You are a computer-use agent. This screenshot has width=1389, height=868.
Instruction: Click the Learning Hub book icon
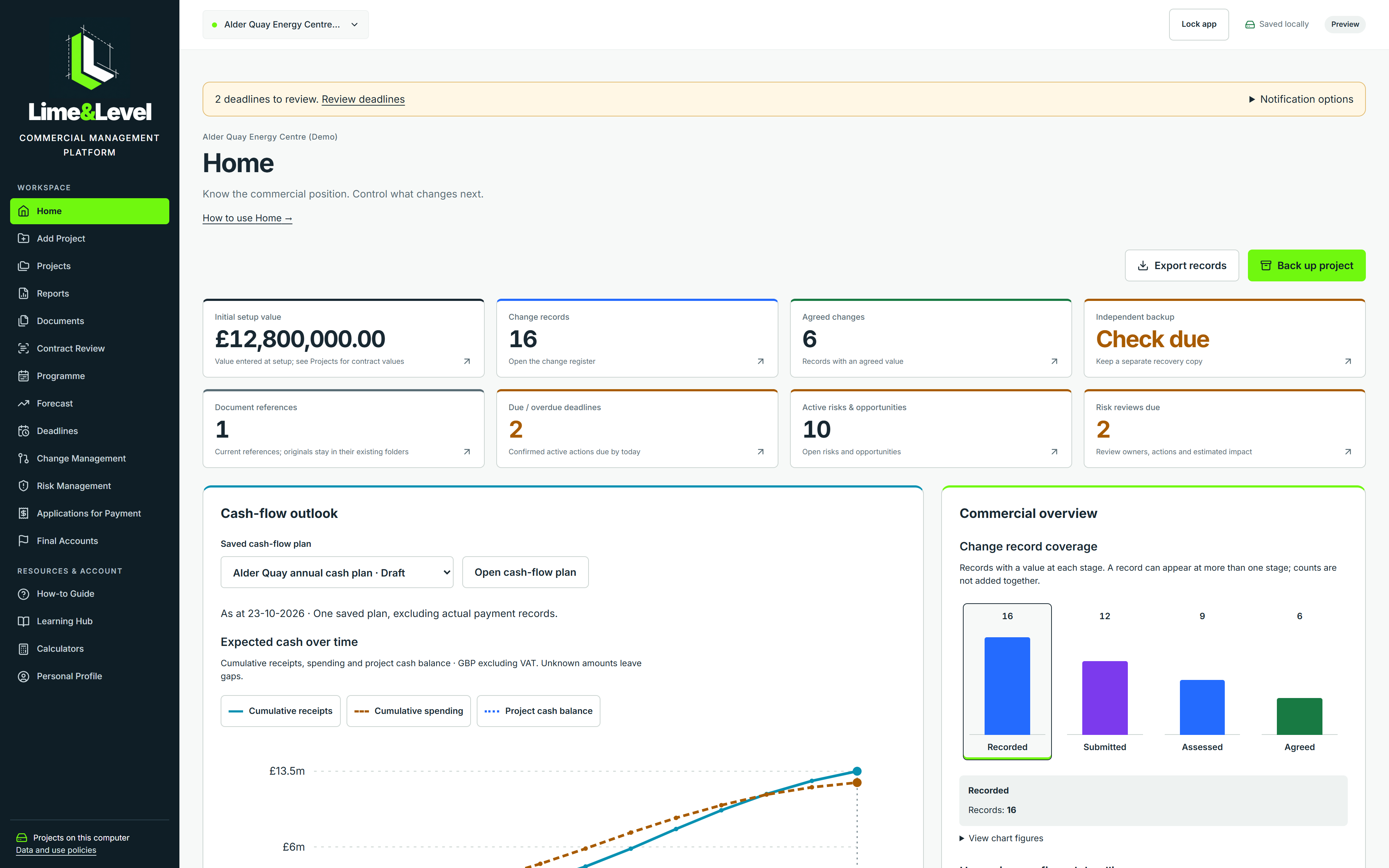pos(24,622)
